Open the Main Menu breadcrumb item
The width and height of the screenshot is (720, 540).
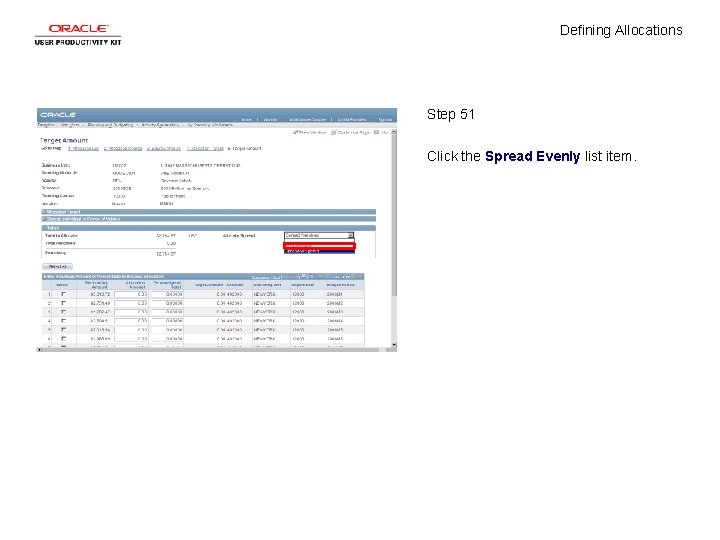coord(70,125)
